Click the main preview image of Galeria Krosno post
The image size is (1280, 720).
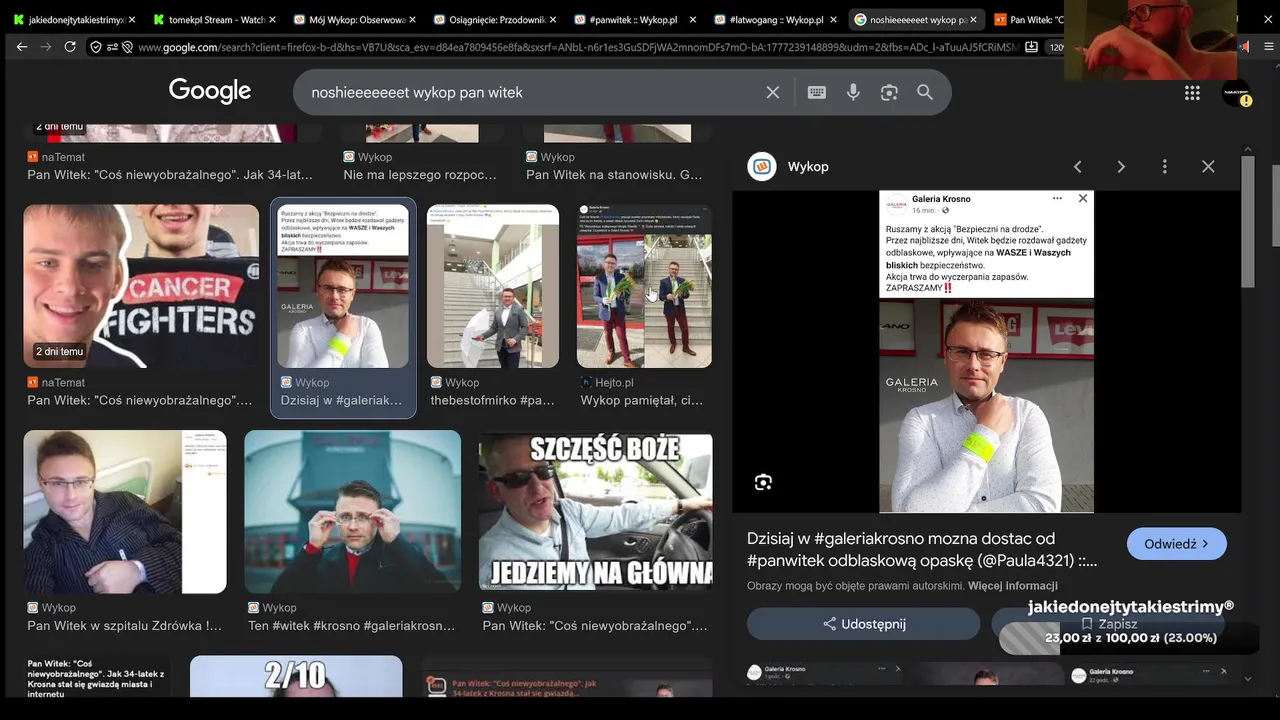(986, 351)
